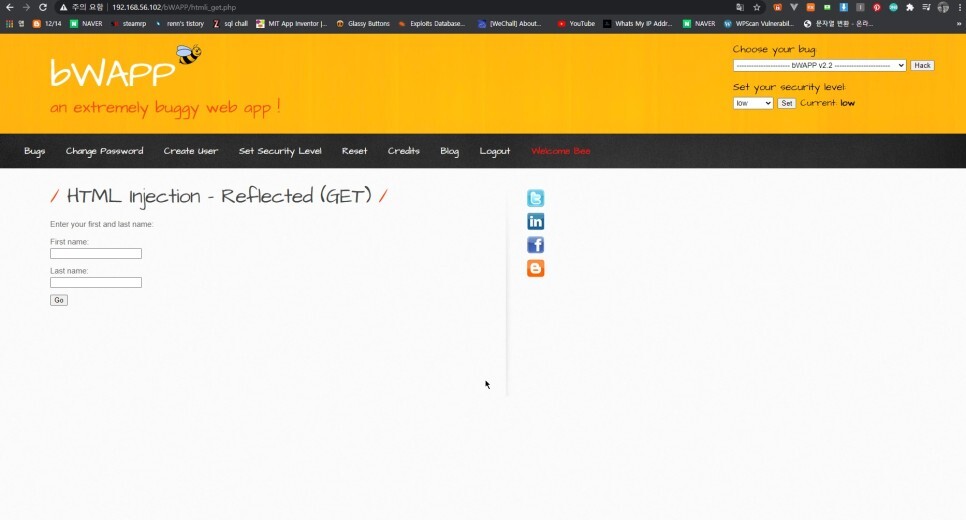Screen dimensions: 966x520
Task: Go back with the browser back arrow
Action: coord(9,7)
